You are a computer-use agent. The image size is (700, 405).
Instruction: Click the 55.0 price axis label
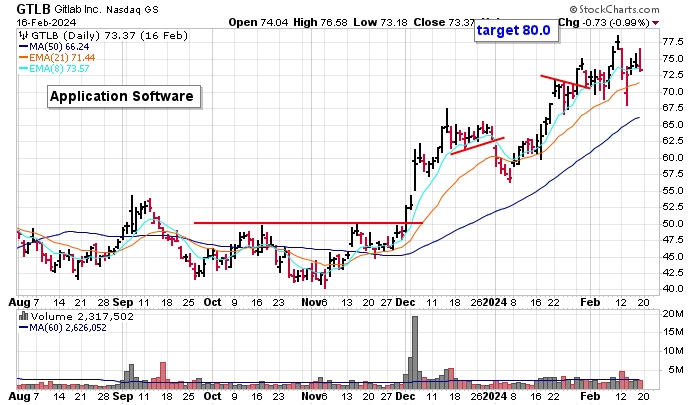pos(673,191)
